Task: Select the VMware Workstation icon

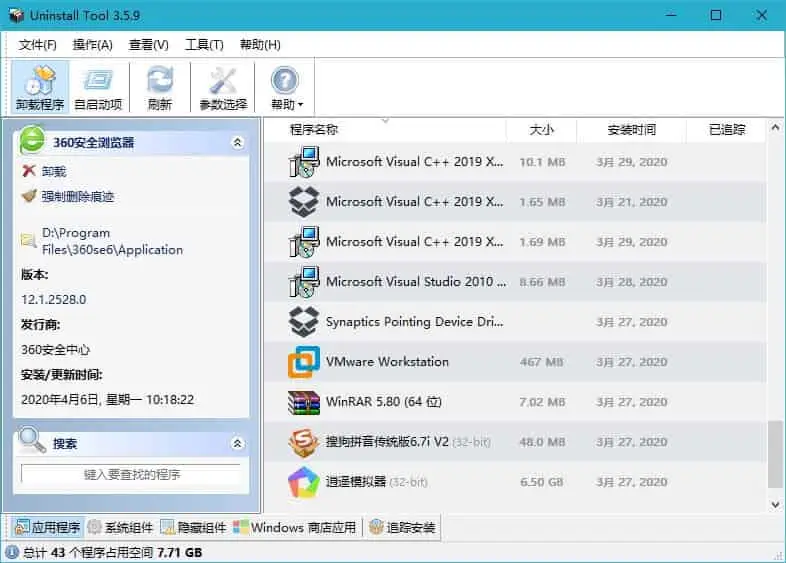Action: [x=304, y=361]
